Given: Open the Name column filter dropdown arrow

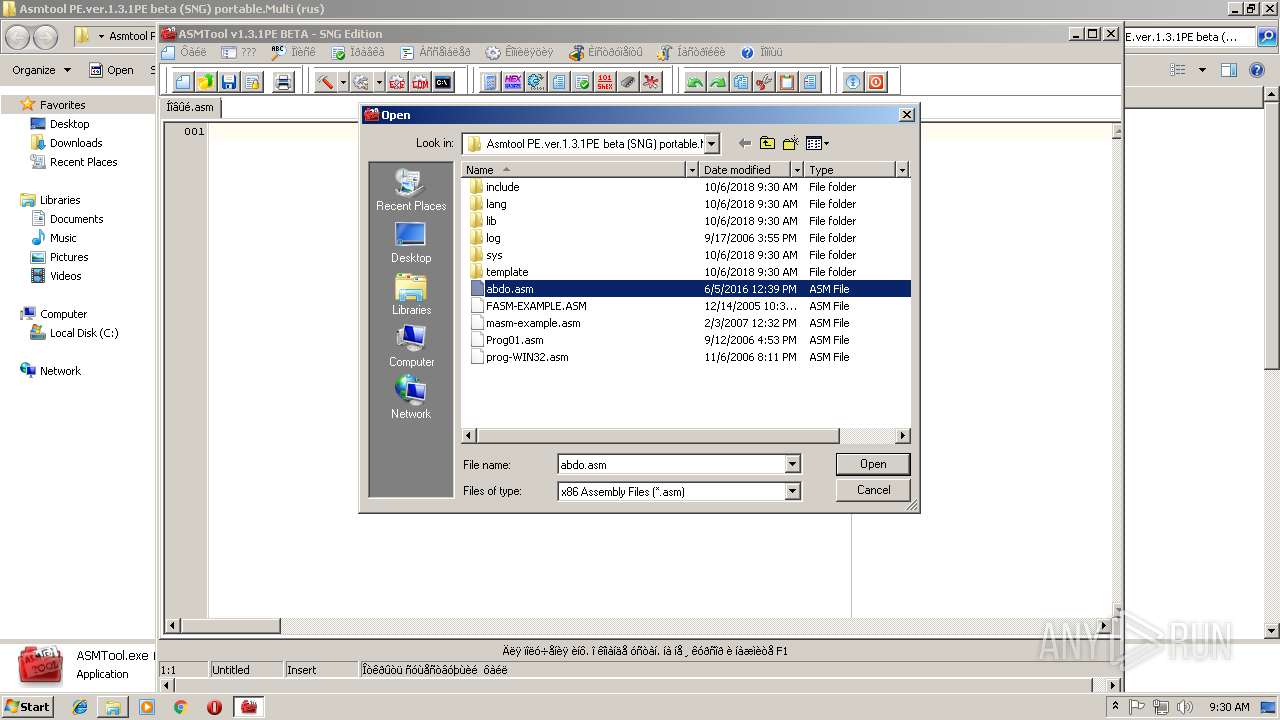Looking at the screenshot, I should coord(691,170).
